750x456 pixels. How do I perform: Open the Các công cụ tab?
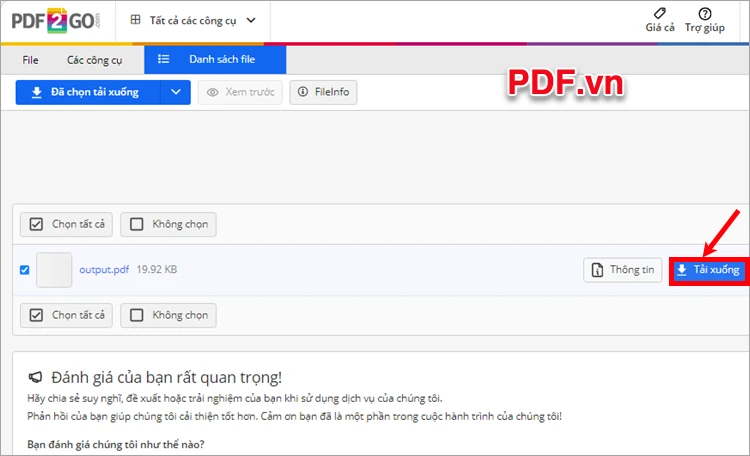tap(94, 60)
